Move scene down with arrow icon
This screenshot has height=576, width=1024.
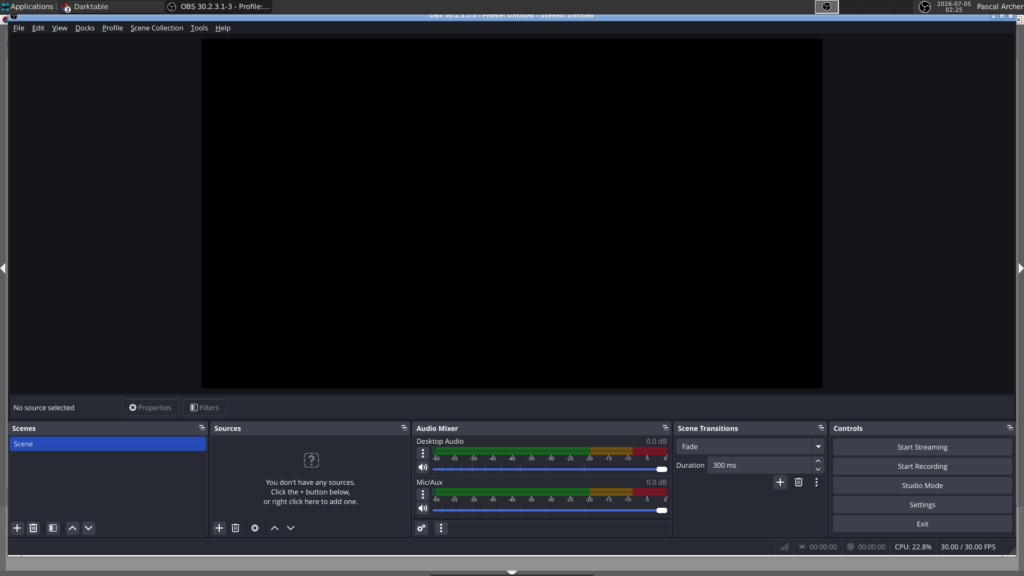tap(89, 528)
